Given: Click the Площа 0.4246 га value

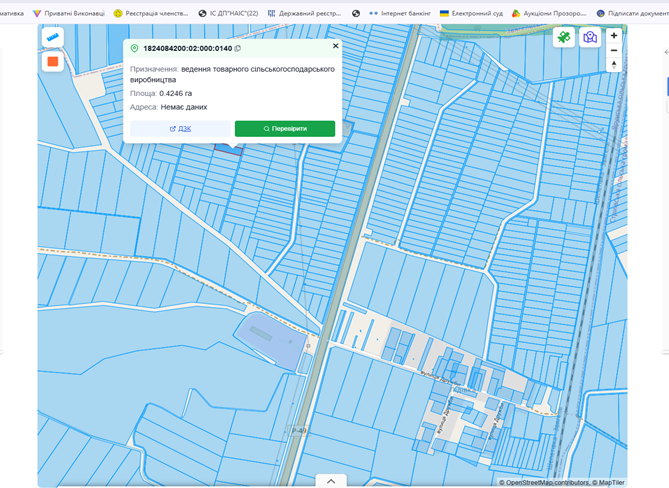Looking at the screenshot, I should (x=175, y=93).
